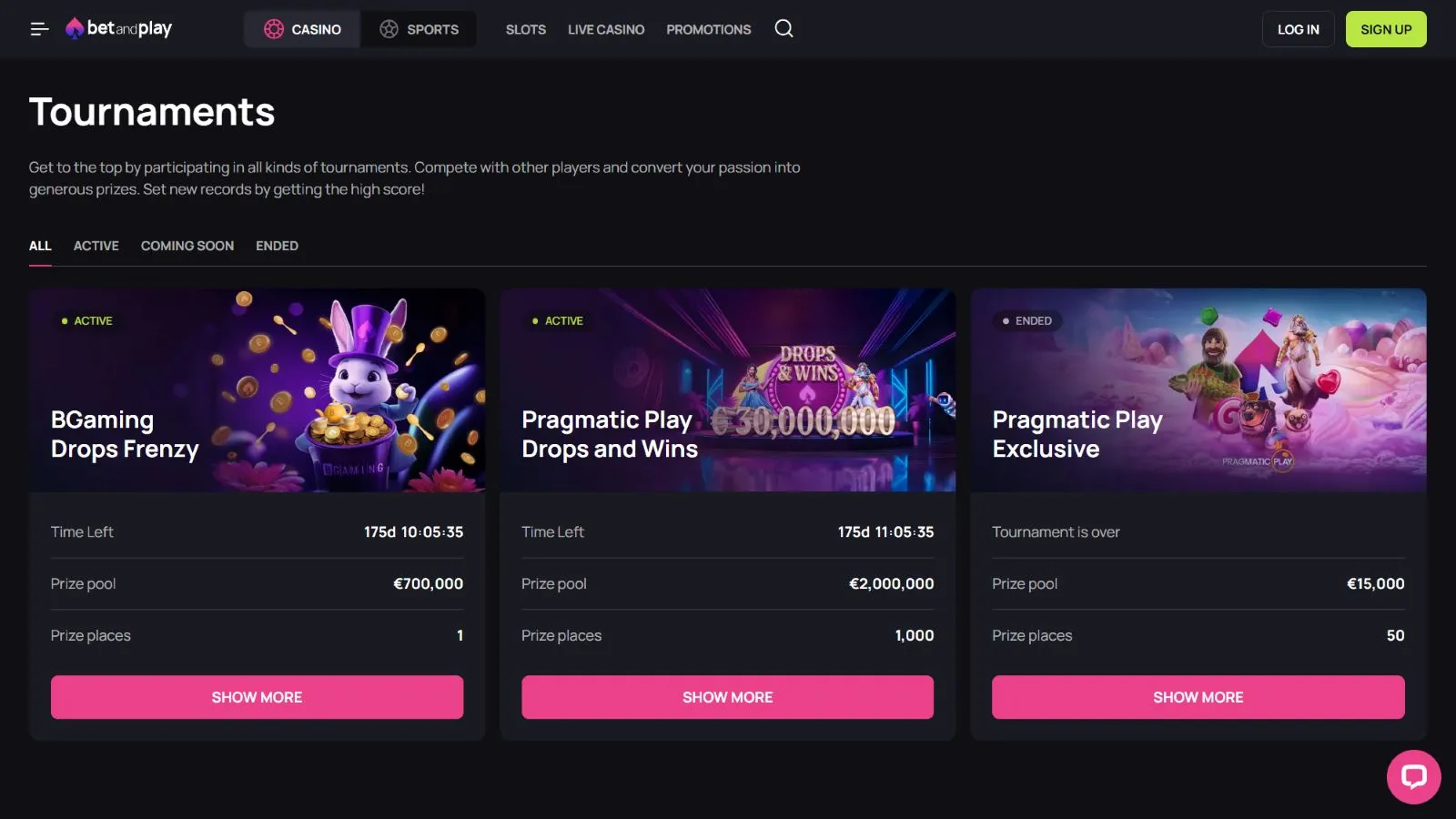
Task: Open the live chat support bubble
Action: pyautogui.click(x=1413, y=776)
